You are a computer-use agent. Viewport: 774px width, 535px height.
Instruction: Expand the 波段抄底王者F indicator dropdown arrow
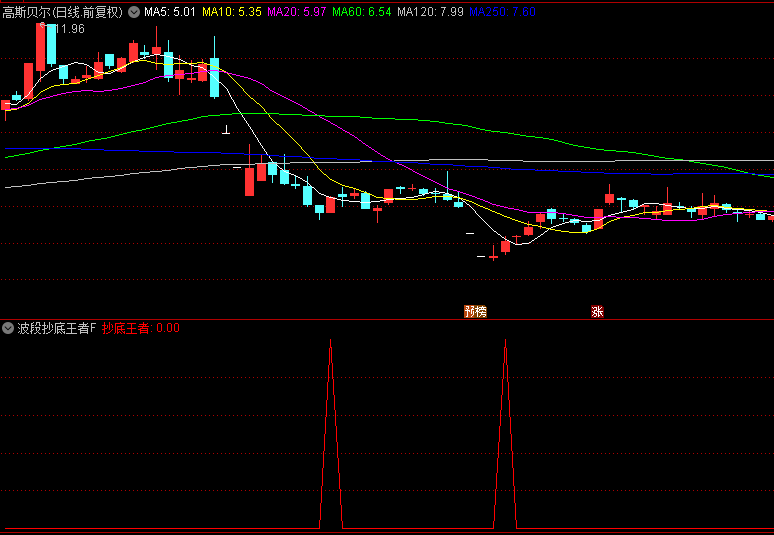coord(7,328)
